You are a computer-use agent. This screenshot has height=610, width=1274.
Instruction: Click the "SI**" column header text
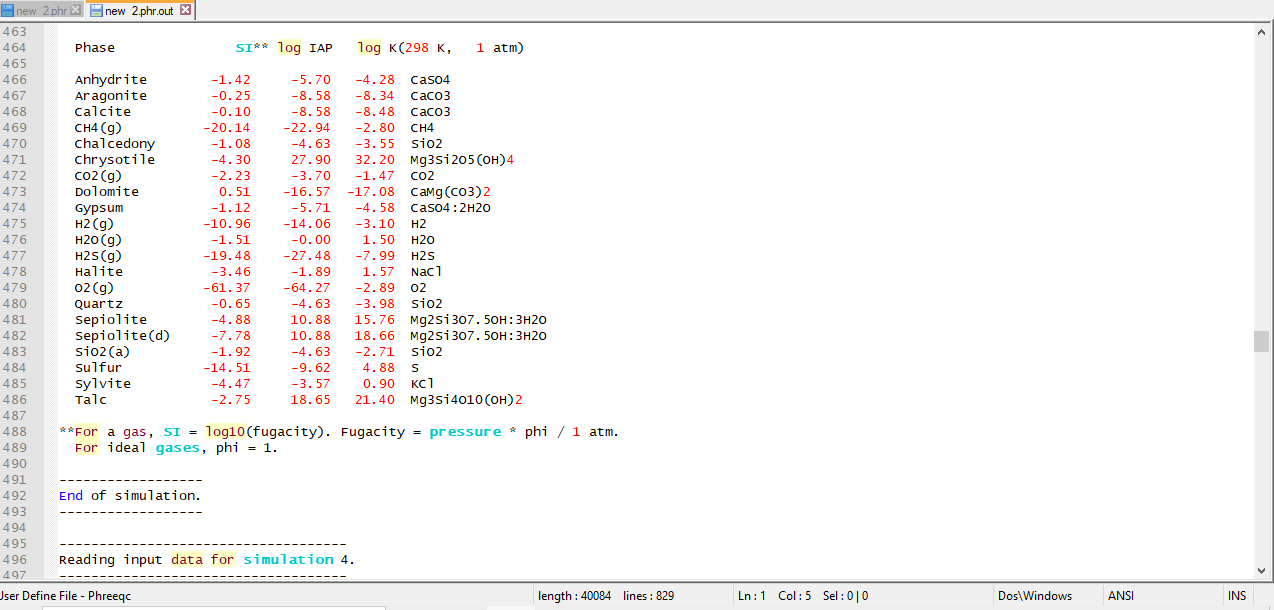(x=252, y=48)
